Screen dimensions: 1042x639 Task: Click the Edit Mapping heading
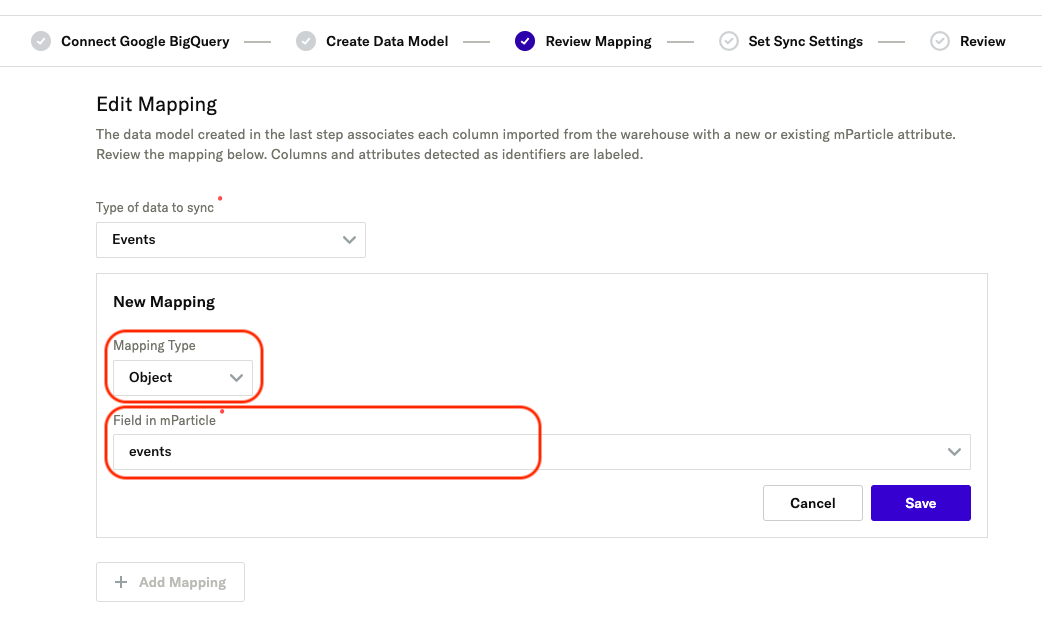pos(157,104)
